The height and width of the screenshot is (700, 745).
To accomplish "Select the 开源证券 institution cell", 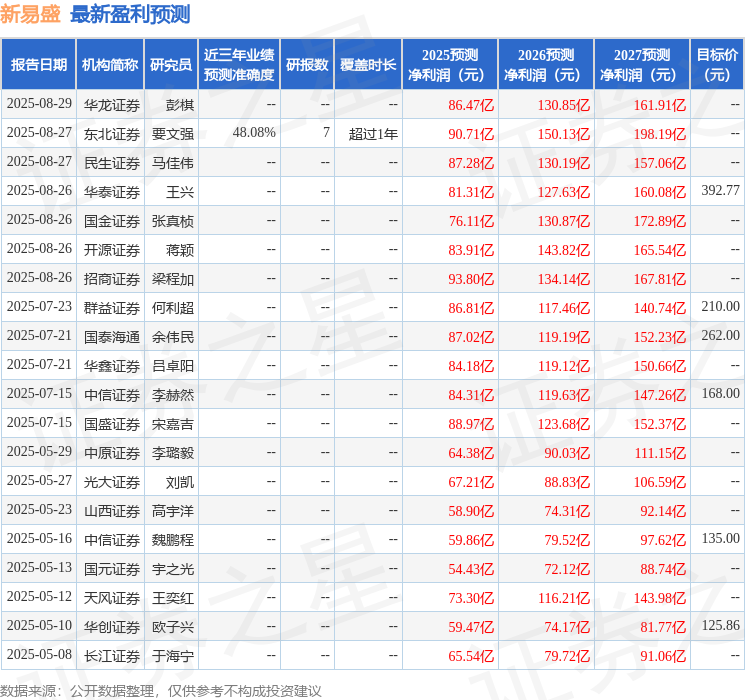I will coord(112,250).
